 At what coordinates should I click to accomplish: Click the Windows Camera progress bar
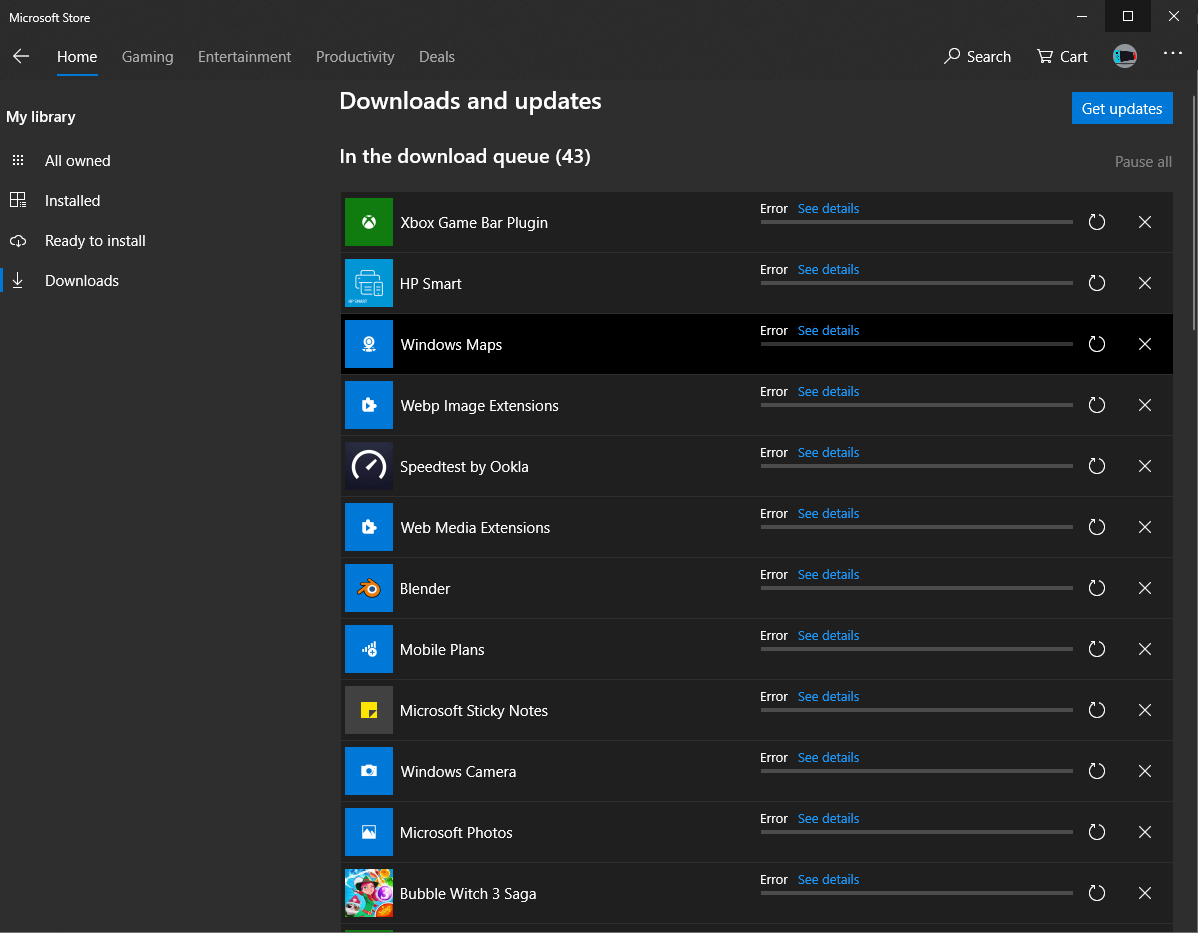tap(917, 771)
